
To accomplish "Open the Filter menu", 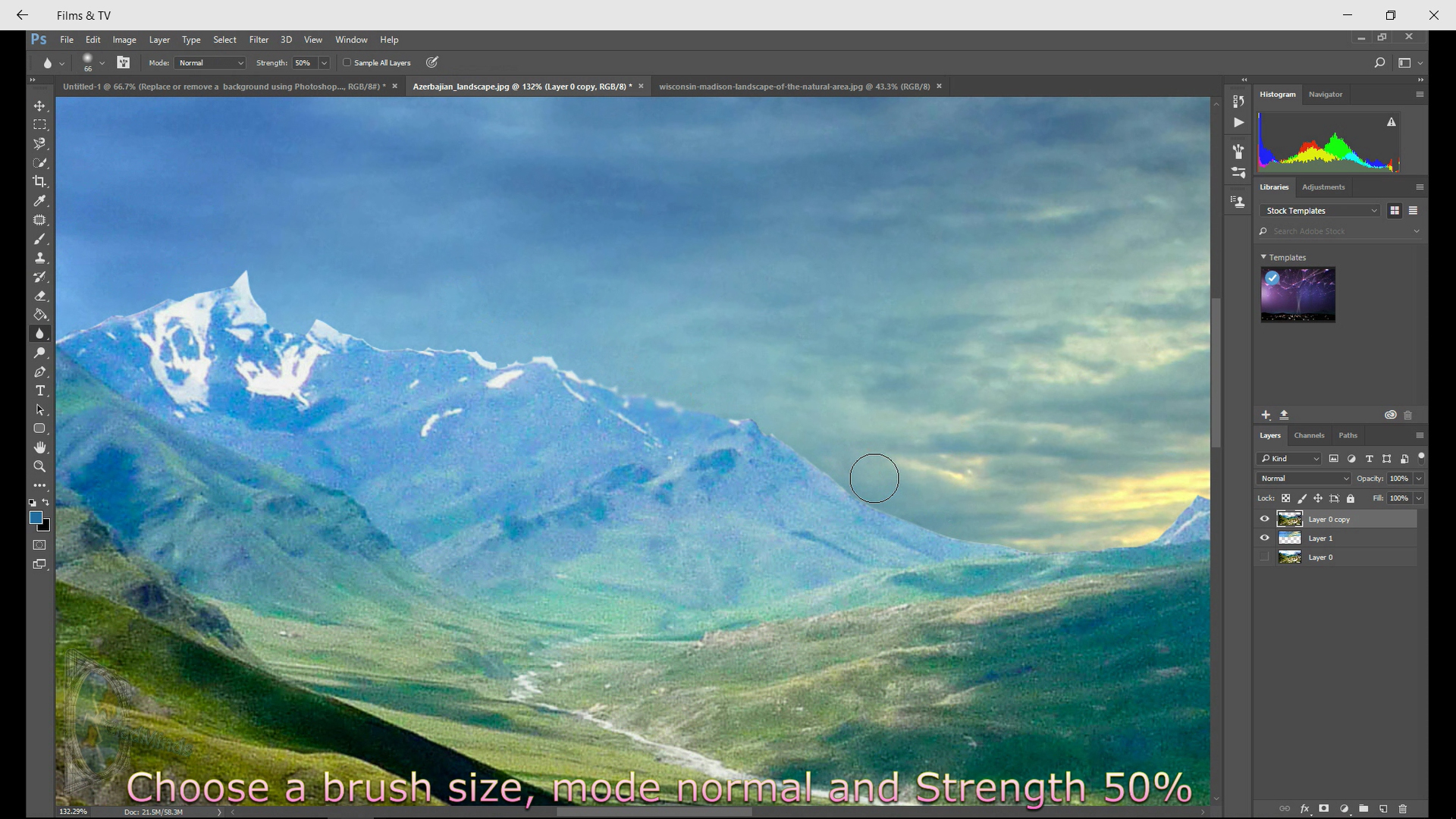I will point(259,39).
